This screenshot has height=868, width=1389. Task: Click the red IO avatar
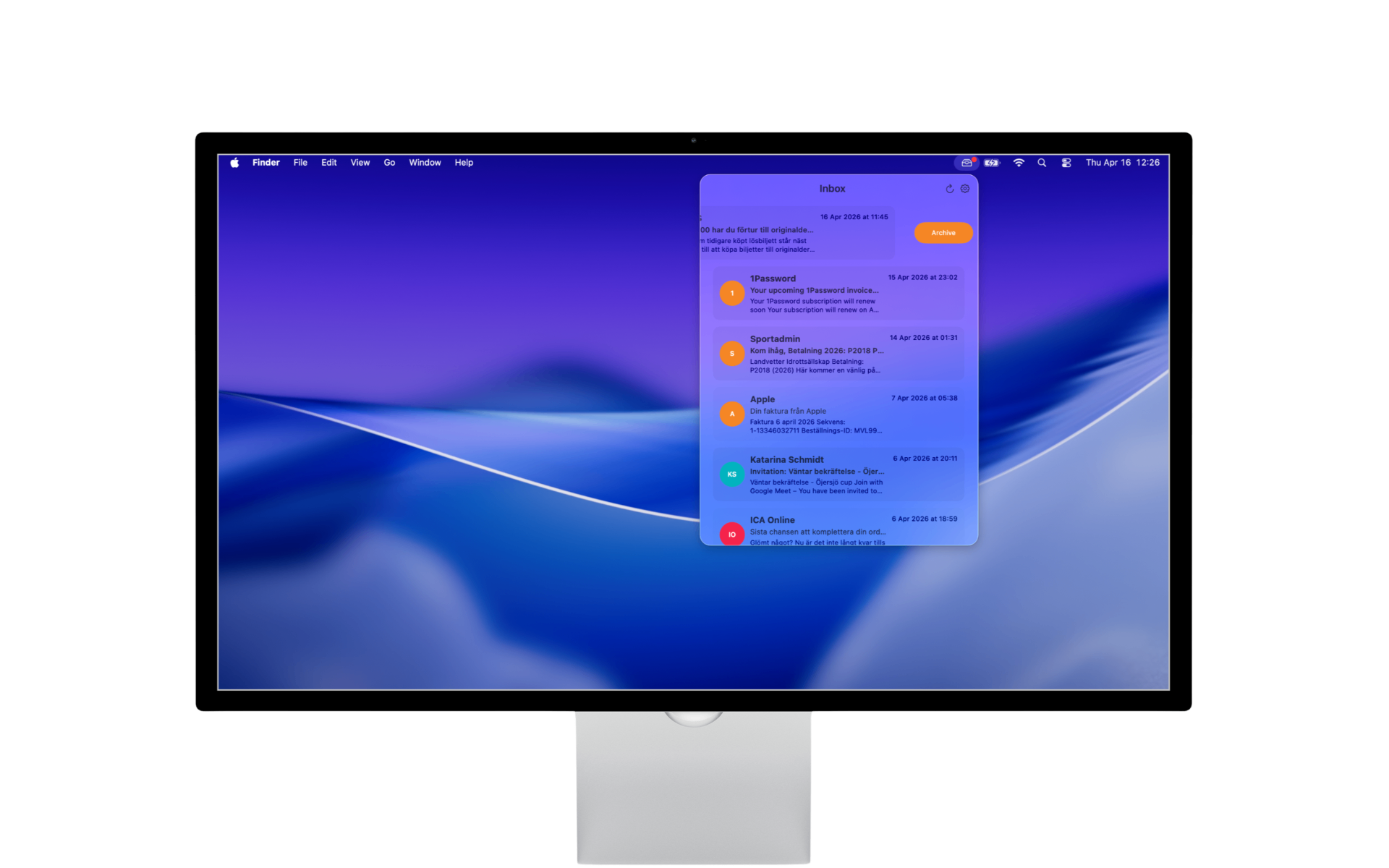732,534
